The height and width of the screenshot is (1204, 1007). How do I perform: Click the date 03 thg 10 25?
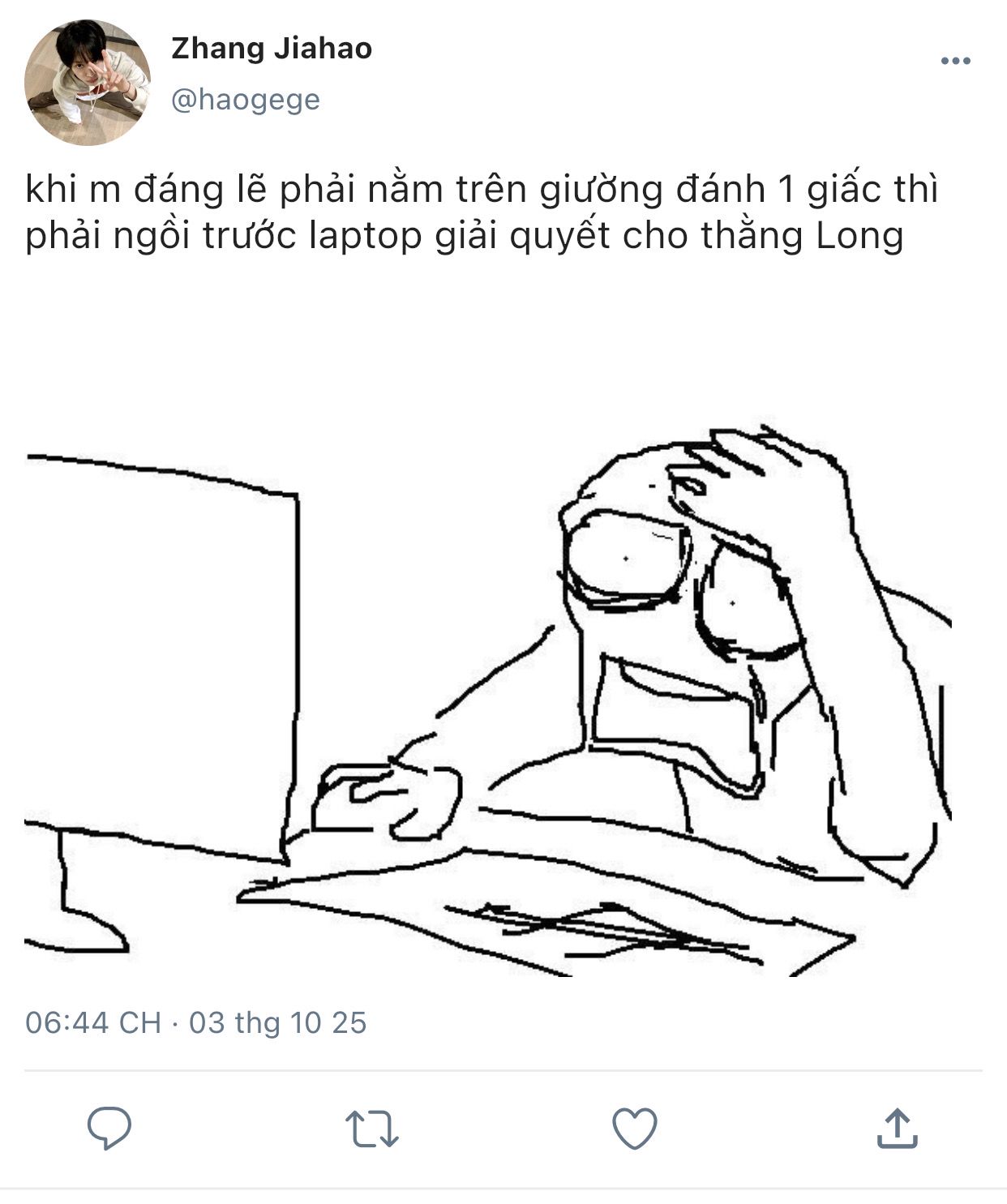[278, 1022]
